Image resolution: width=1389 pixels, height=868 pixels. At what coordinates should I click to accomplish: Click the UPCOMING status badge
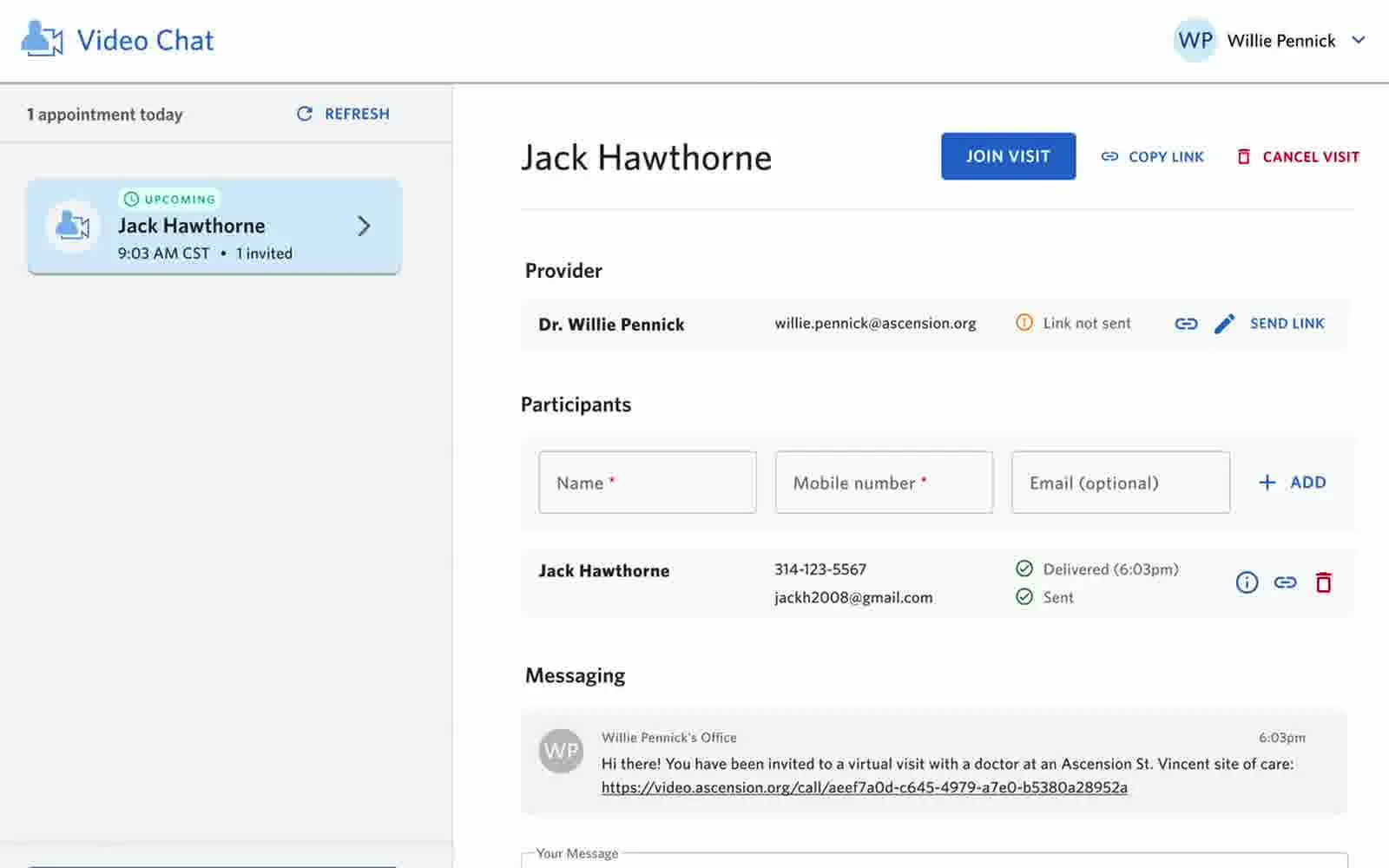click(169, 199)
